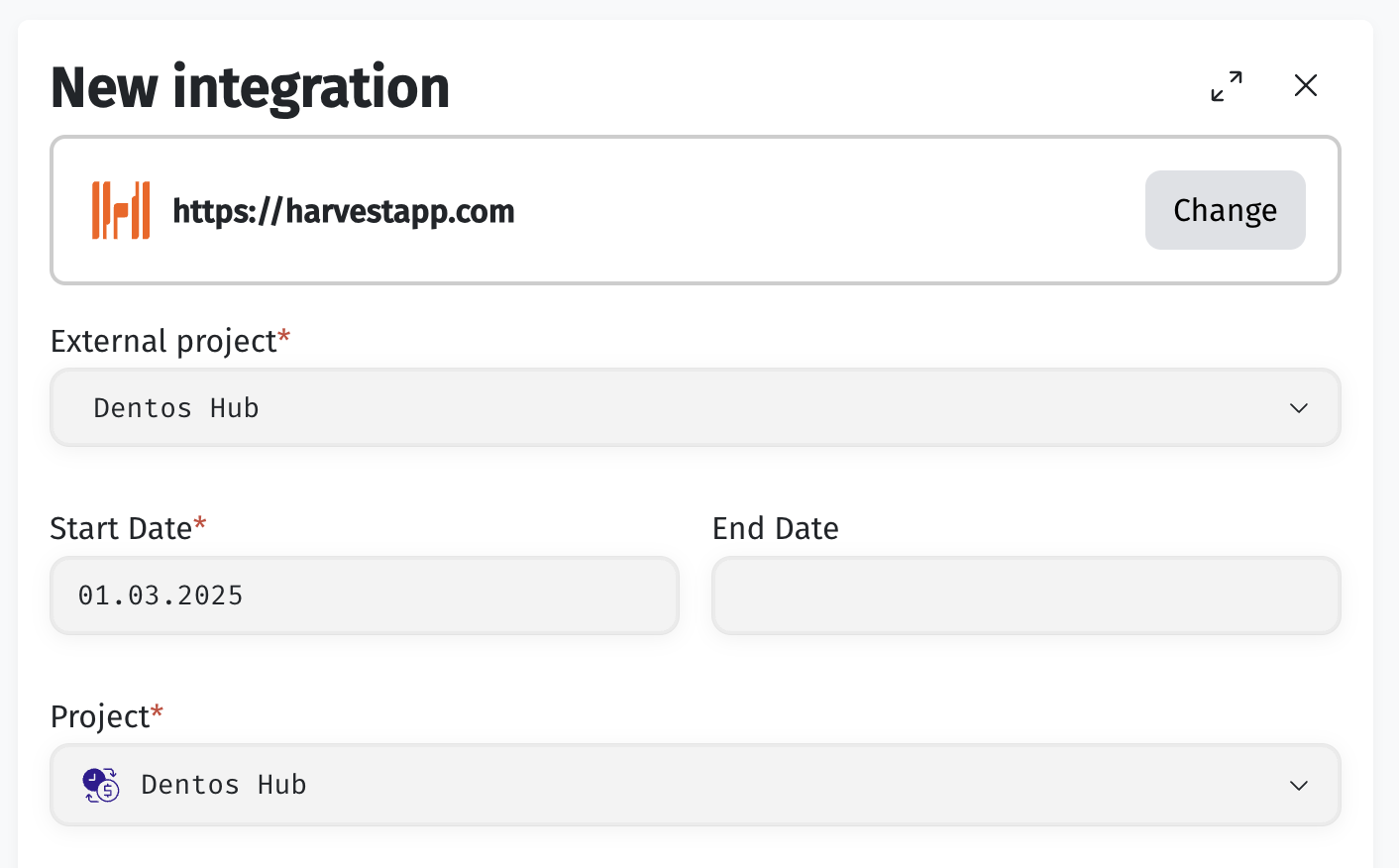Click the chevron arrow in External project field

(x=1299, y=408)
